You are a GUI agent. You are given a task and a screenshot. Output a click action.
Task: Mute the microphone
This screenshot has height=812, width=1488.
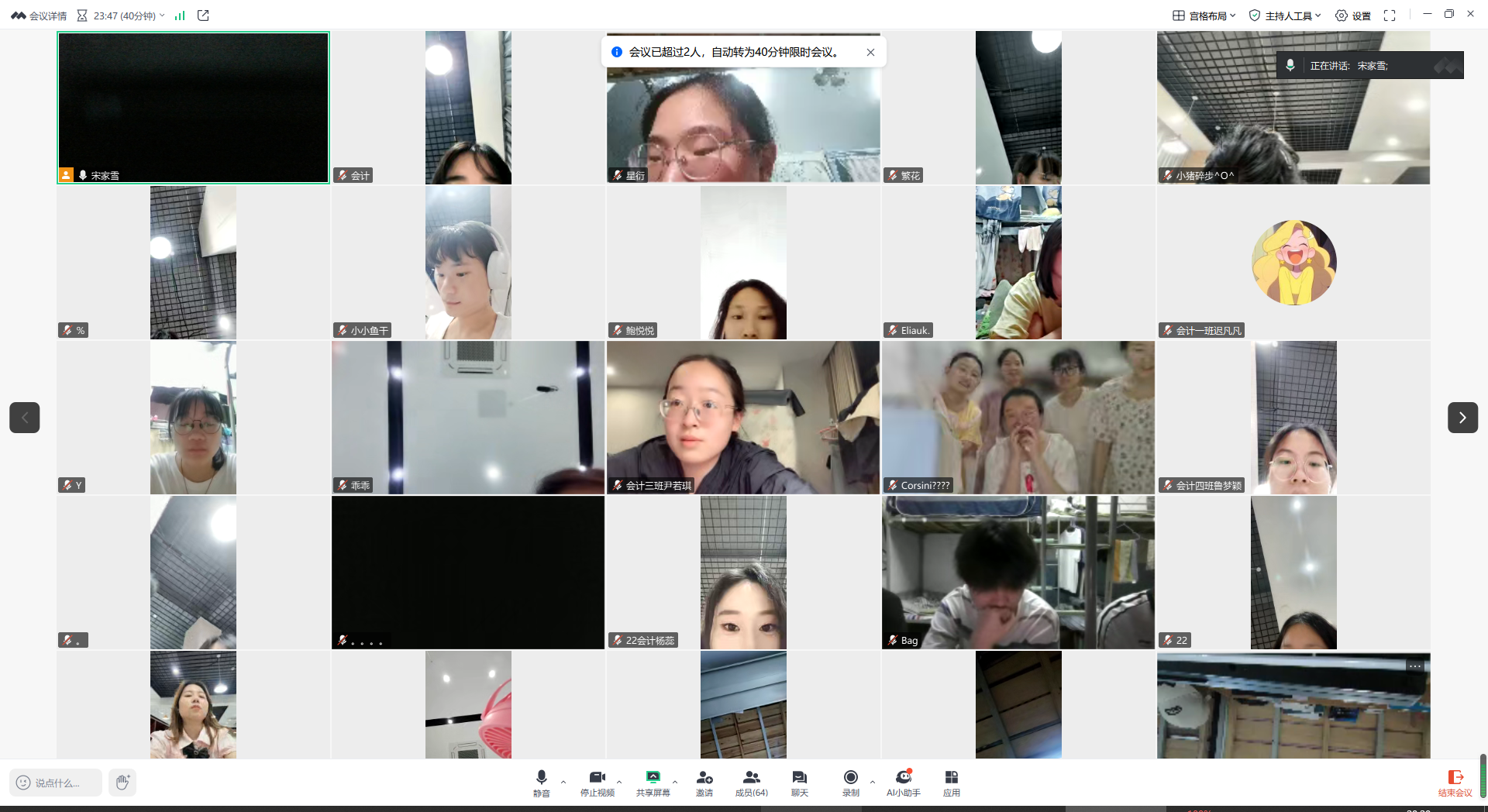click(x=541, y=782)
